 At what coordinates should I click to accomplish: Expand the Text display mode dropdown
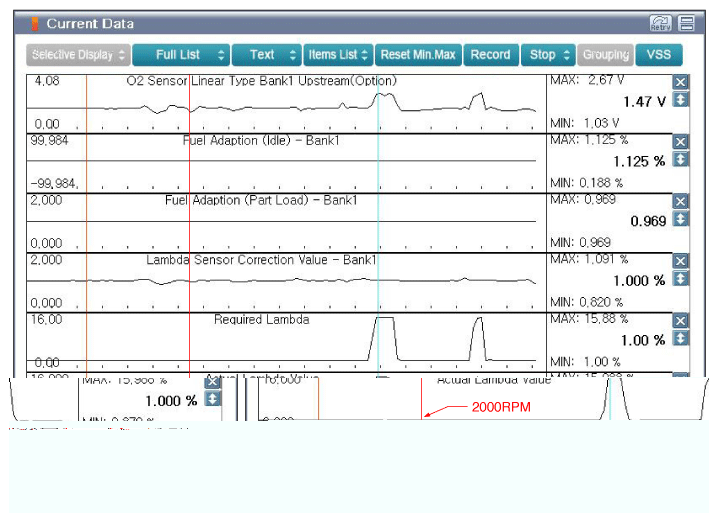pos(266,55)
